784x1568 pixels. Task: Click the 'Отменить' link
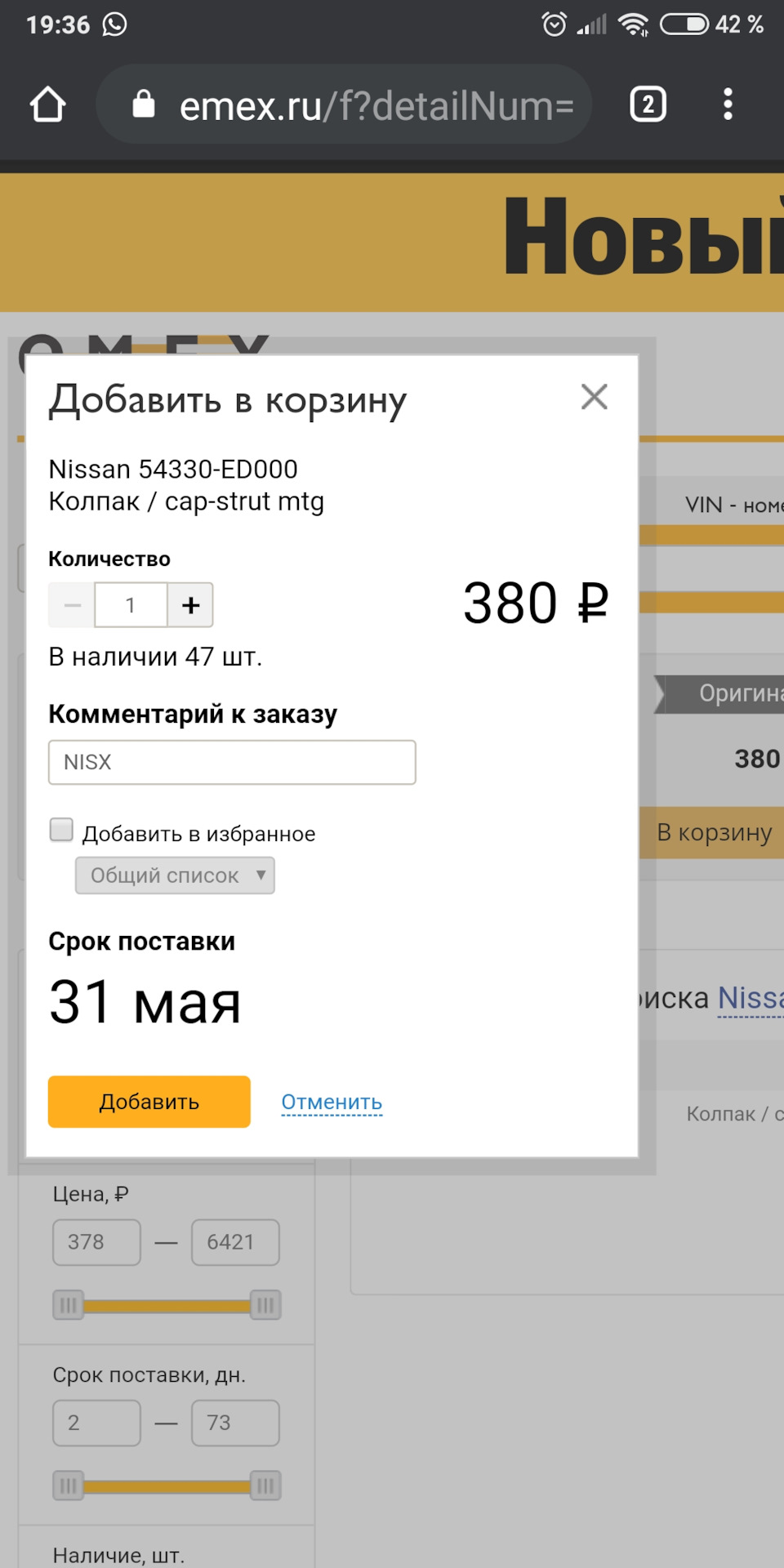point(332,1102)
